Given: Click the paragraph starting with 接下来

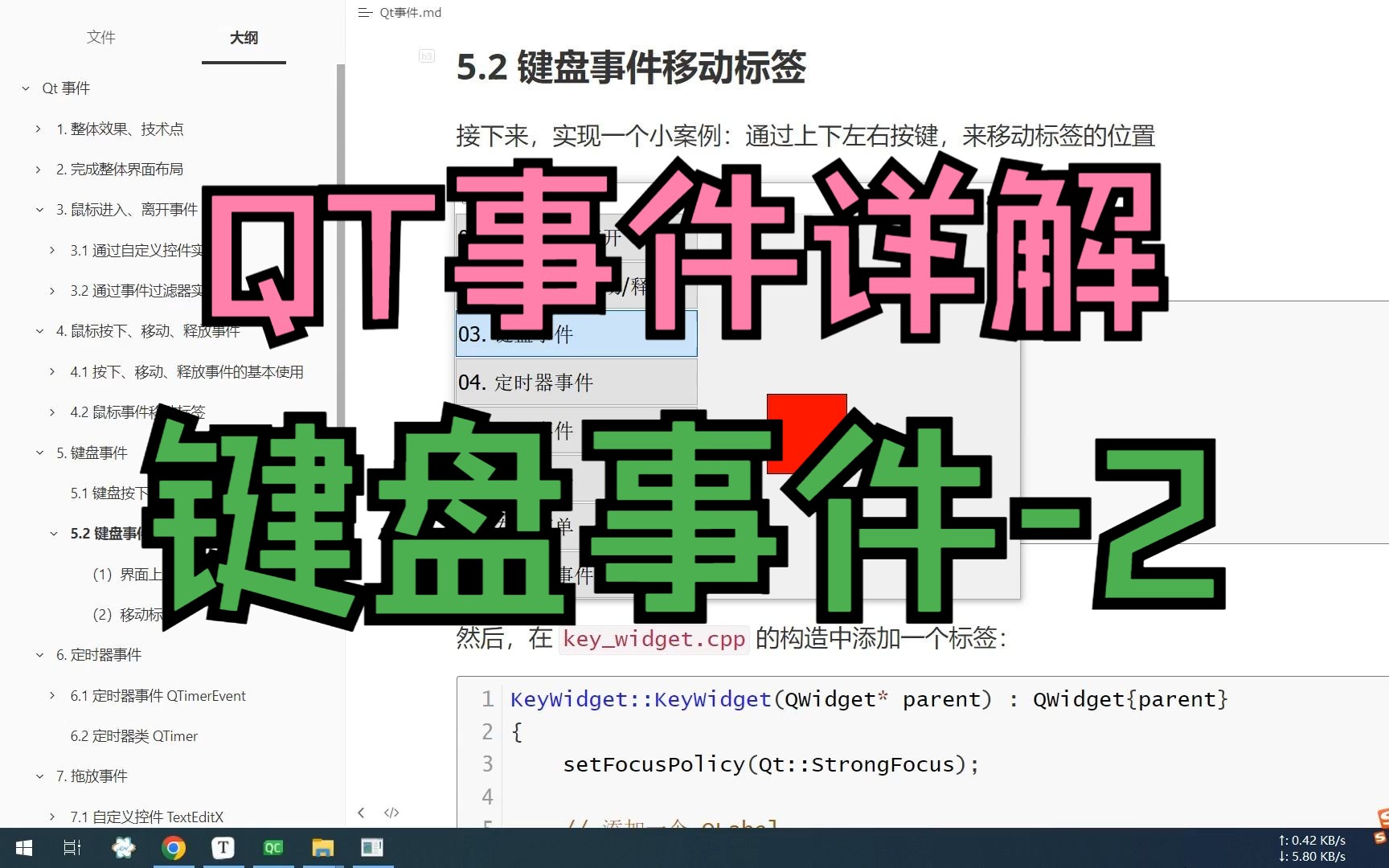Looking at the screenshot, I should pyautogui.click(x=805, y=136).
